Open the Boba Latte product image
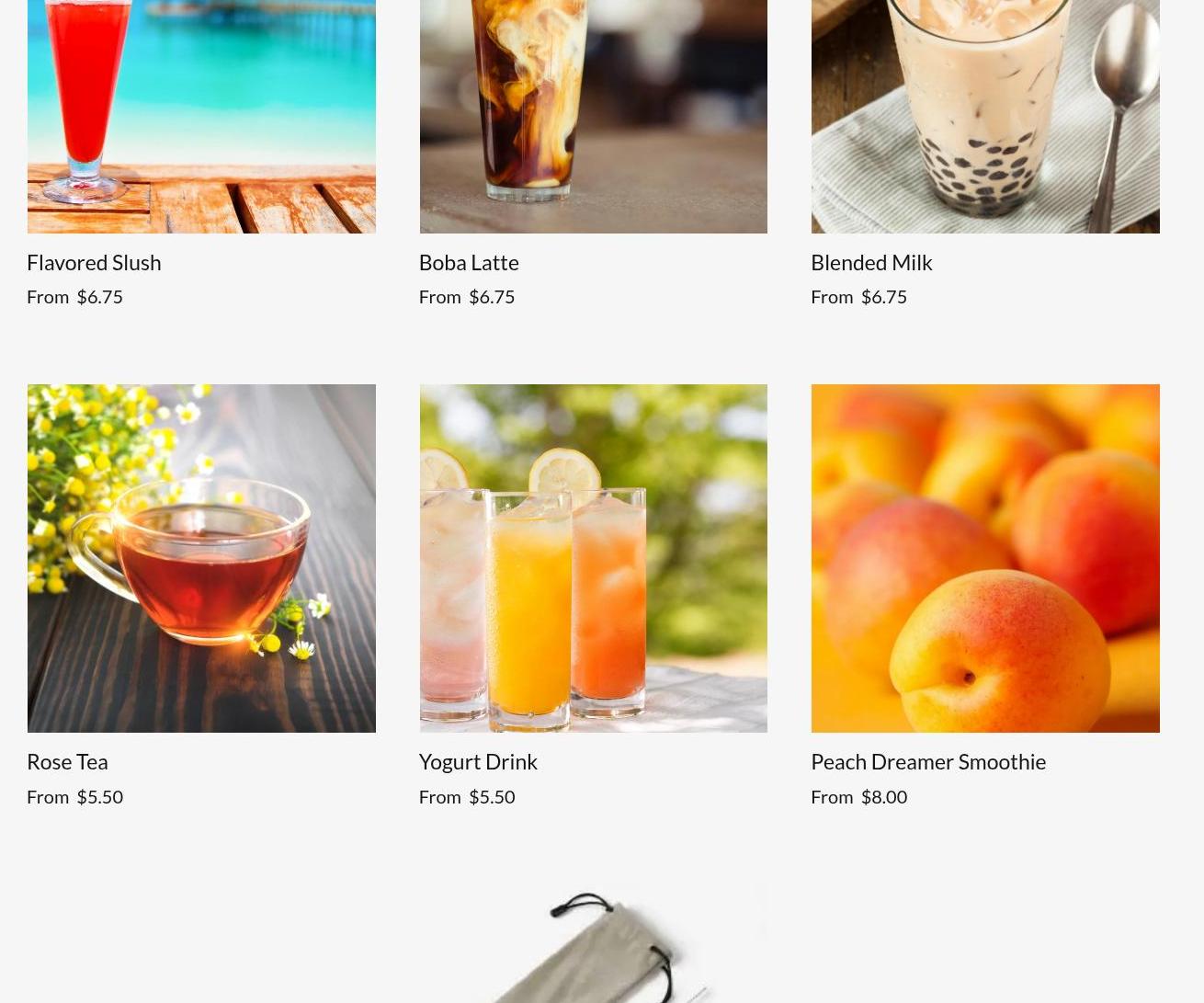 pyautogui.click(x=593, y=116)
